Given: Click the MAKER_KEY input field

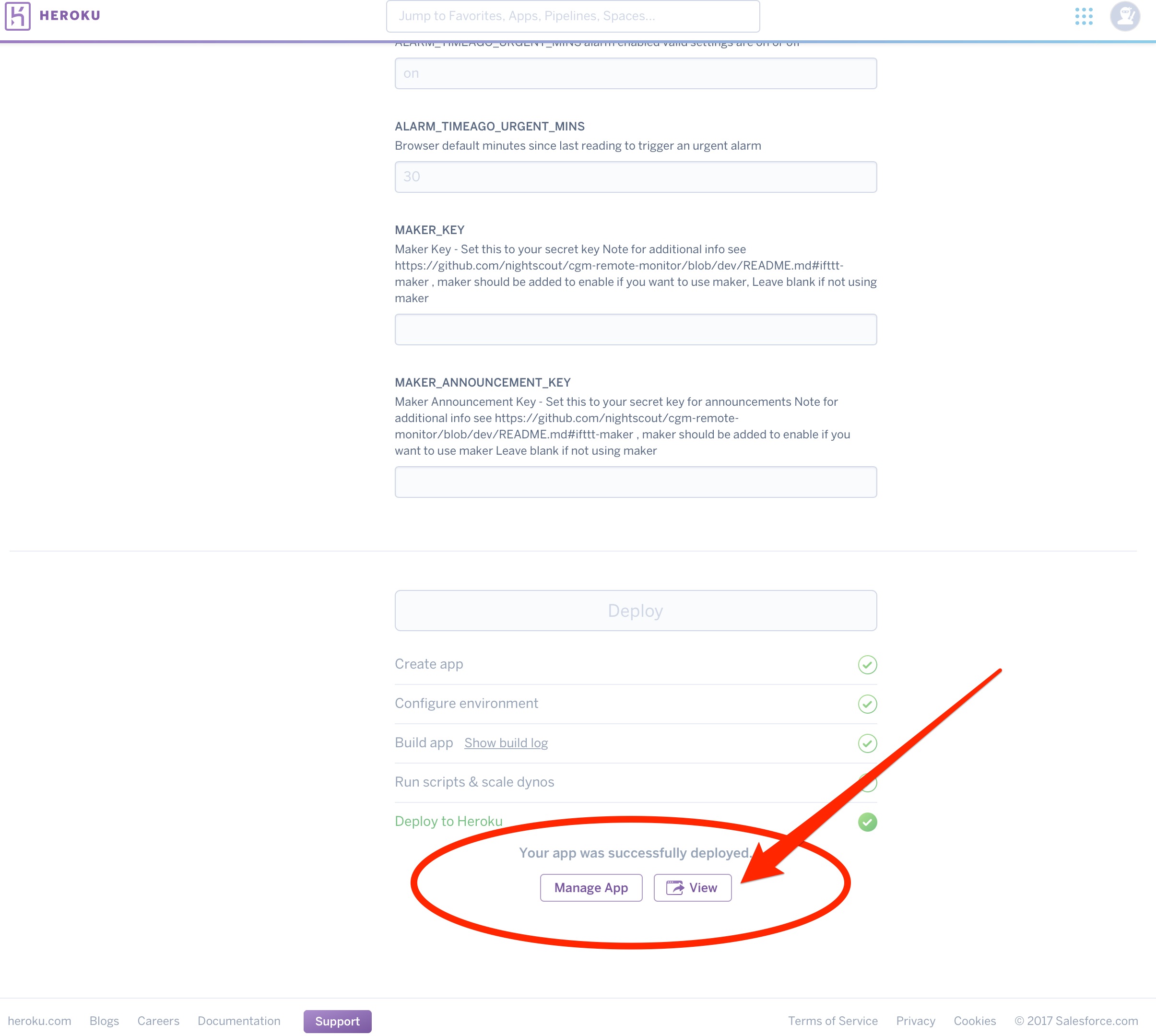Looking at the screenshot, I should tap(635, 329).
